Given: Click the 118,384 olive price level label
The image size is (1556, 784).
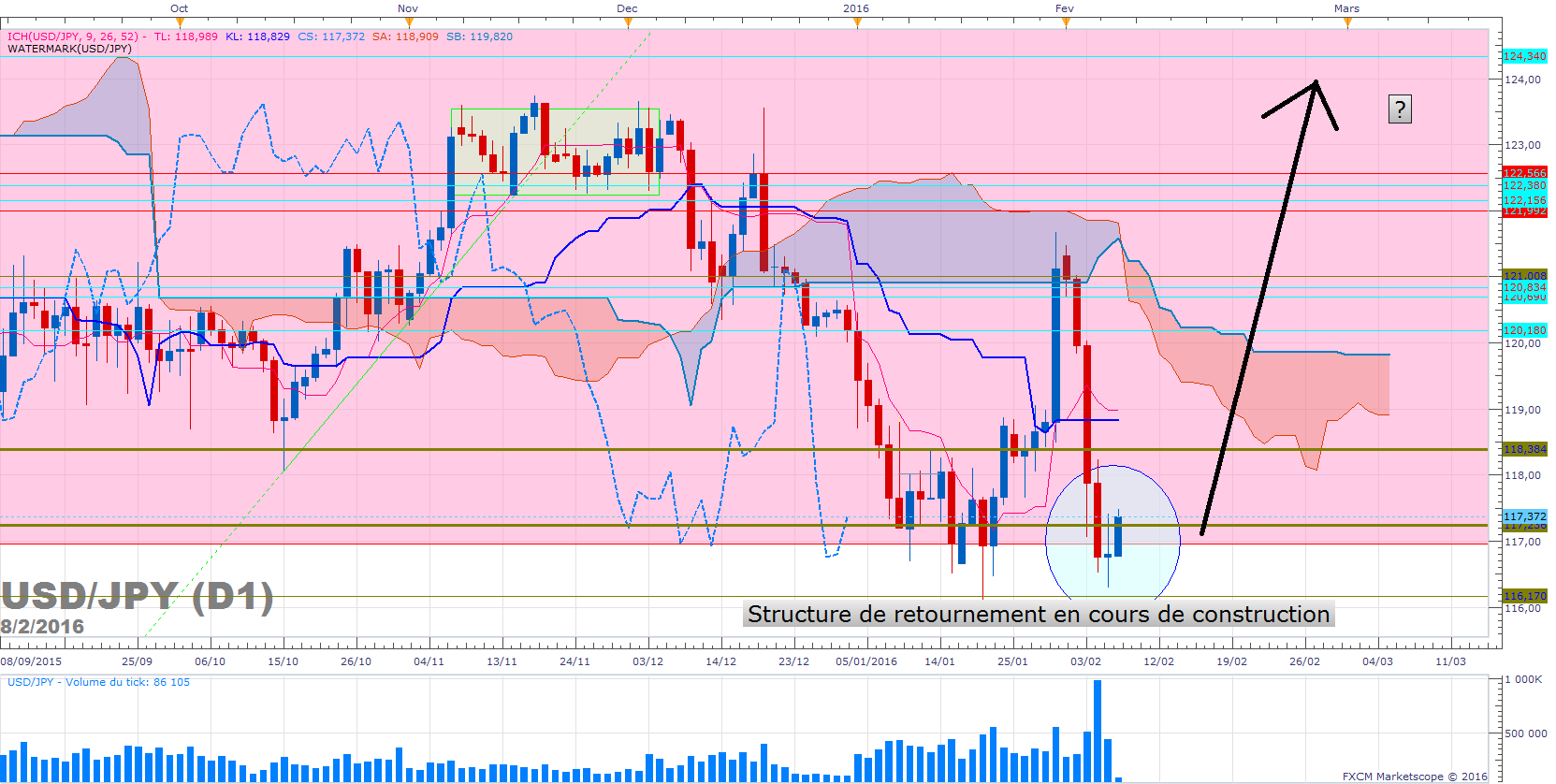Looking at the screenshot, I should point(1524,449).
